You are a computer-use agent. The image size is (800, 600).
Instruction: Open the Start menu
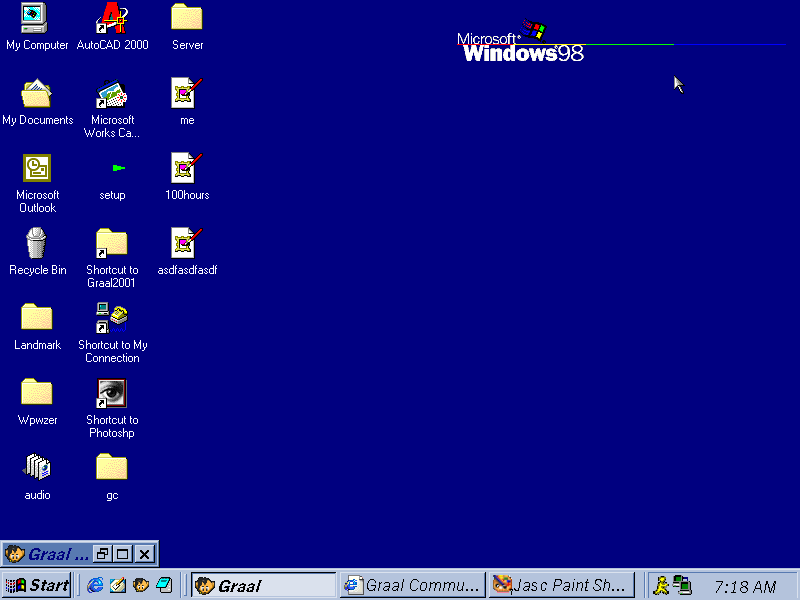coord(37,585)
